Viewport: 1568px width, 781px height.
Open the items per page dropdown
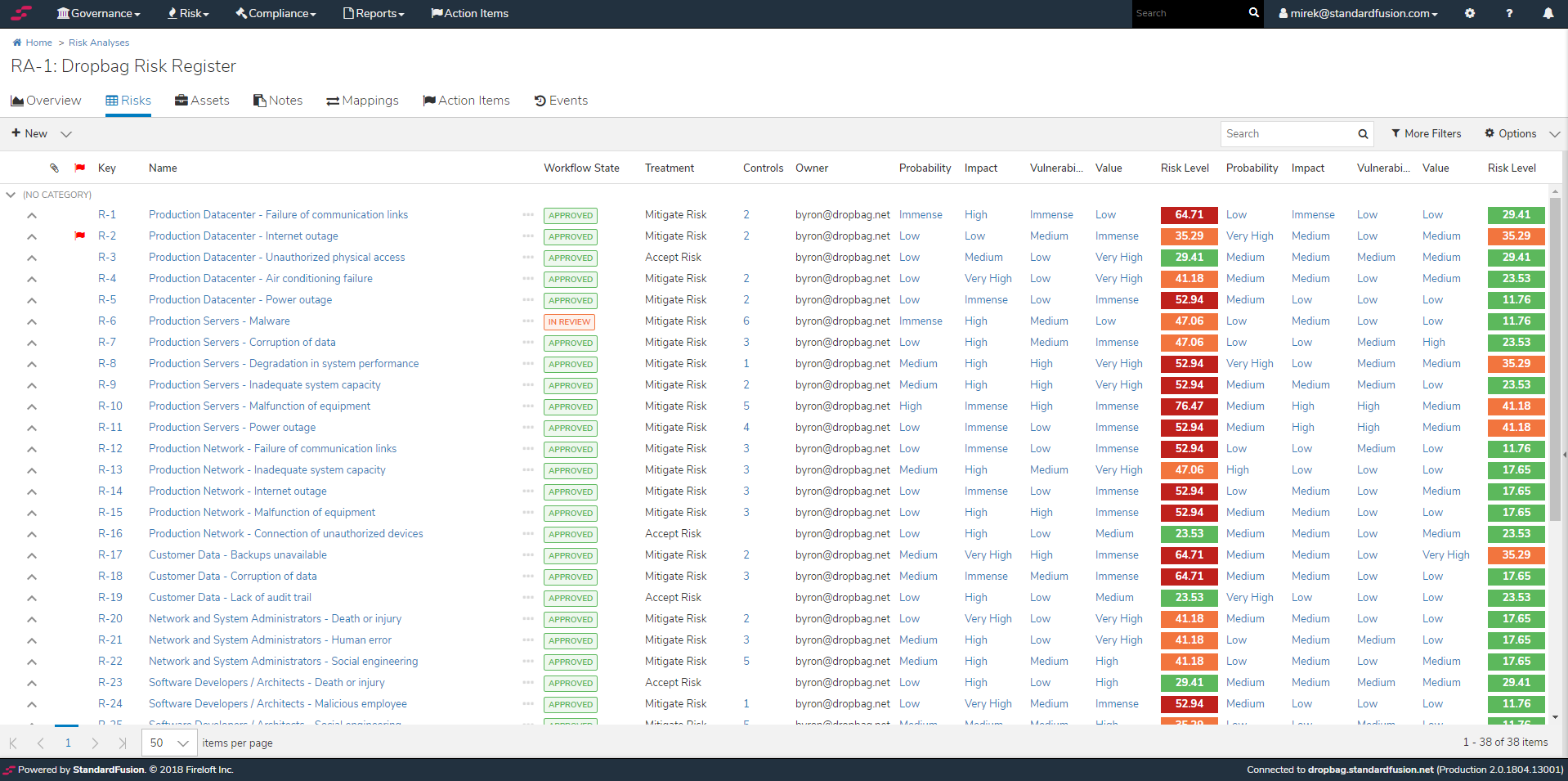point(169,743)
